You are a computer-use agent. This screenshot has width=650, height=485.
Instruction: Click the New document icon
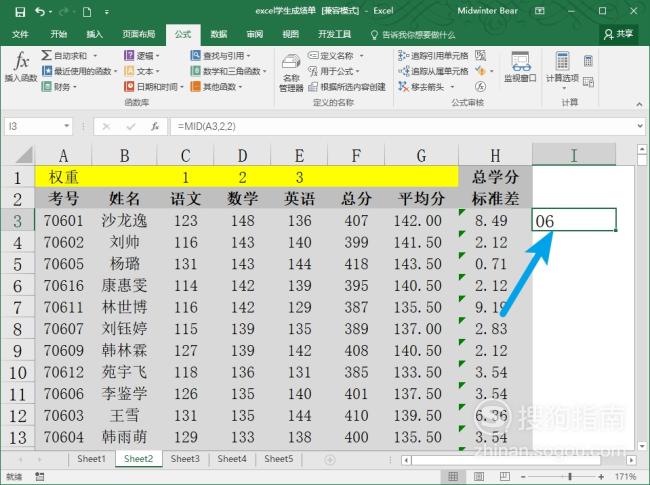(x=87, y=12)
